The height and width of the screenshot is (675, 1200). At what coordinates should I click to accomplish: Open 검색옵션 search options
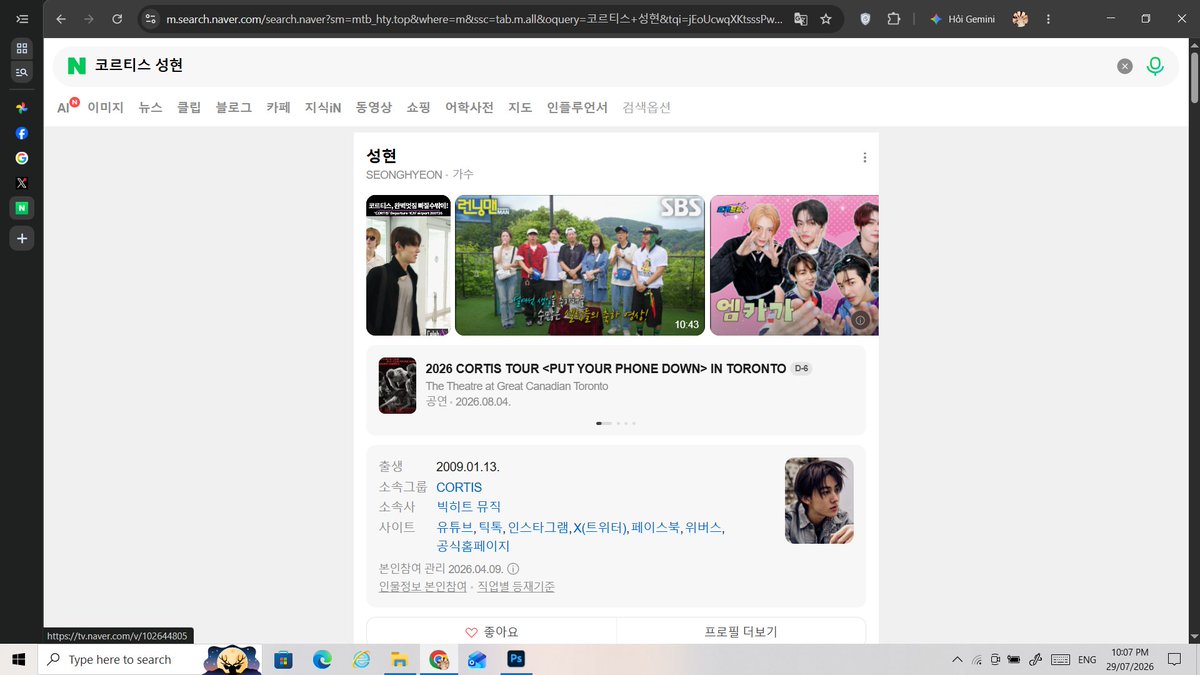[x=646, y=107]
